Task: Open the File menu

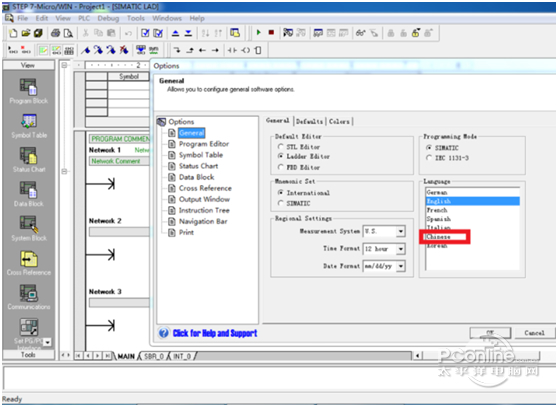Action: tap(22, 18)
